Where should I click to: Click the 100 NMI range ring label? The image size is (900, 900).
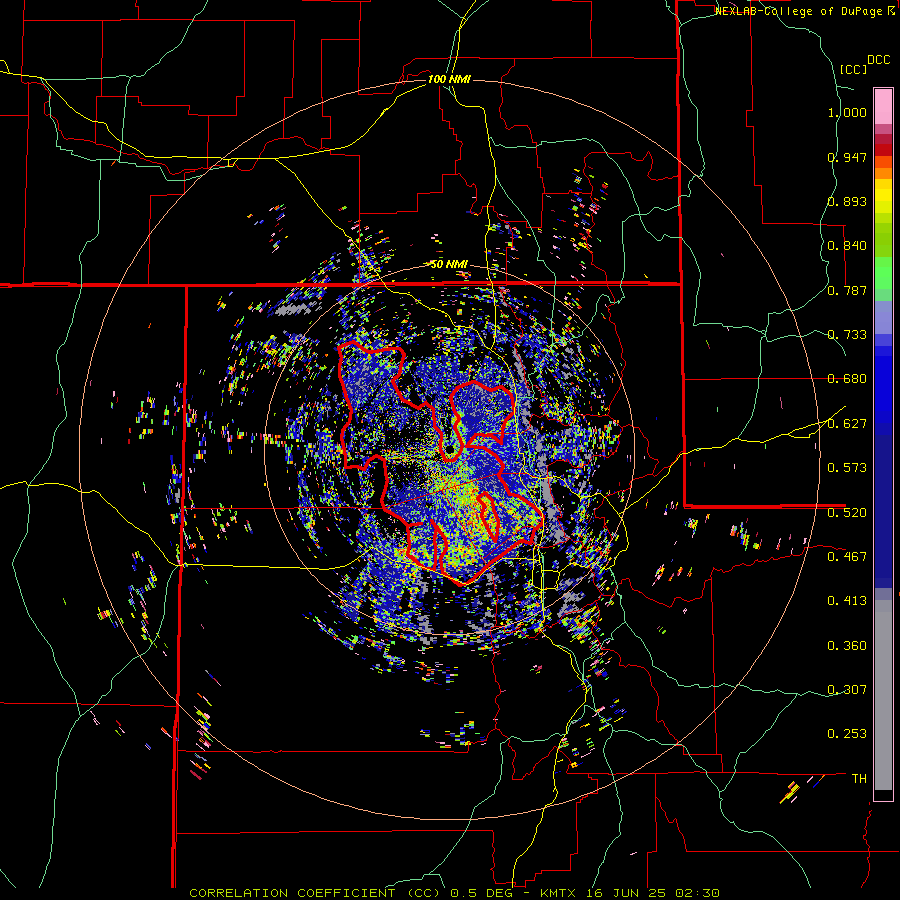coord(449,79)
